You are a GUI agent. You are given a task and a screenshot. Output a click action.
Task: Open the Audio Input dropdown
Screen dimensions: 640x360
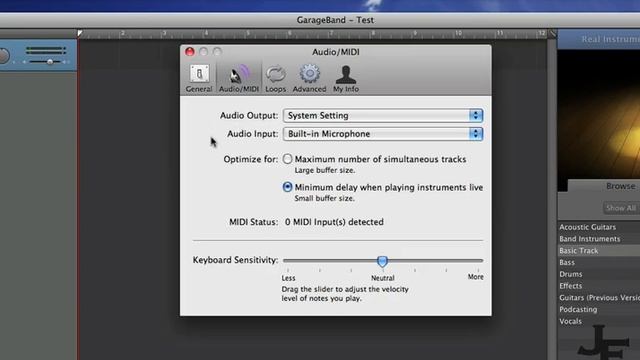(x=383, y=134)
